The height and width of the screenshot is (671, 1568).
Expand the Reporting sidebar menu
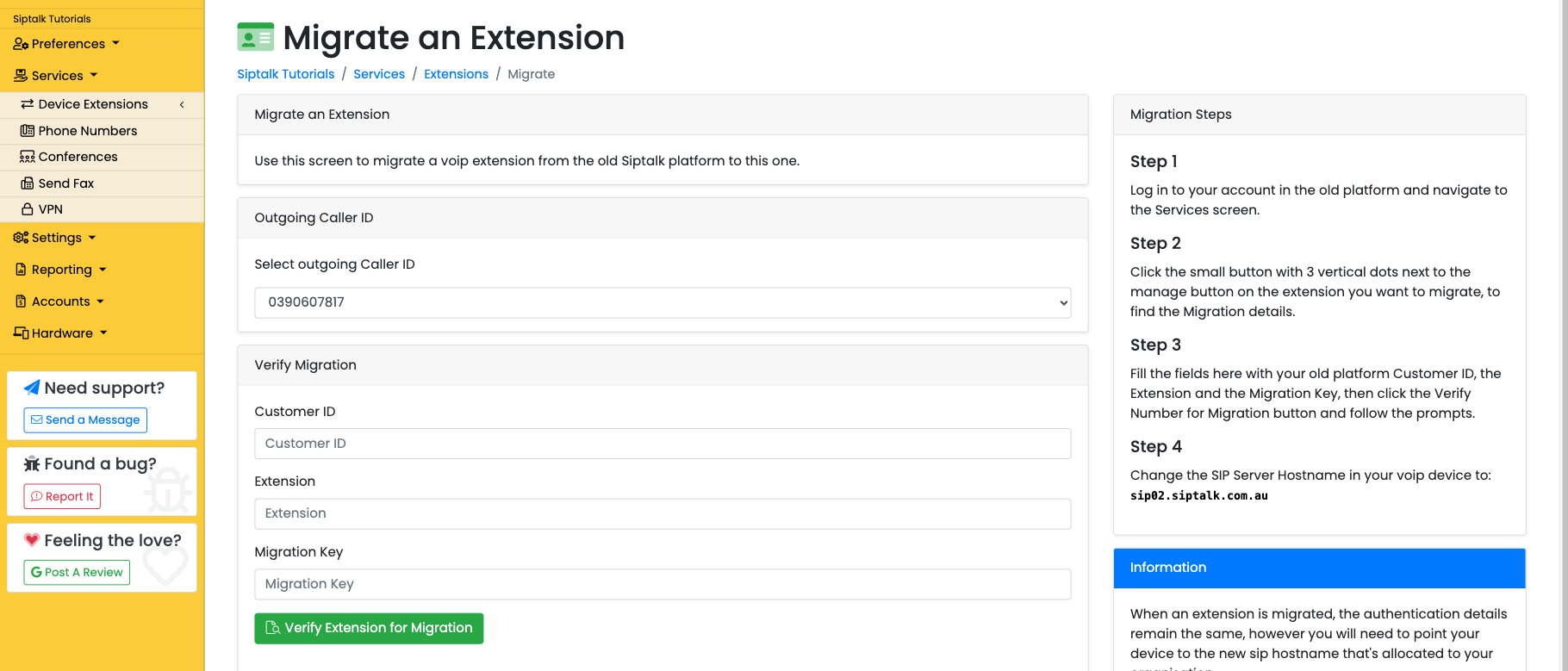(61, 270)
